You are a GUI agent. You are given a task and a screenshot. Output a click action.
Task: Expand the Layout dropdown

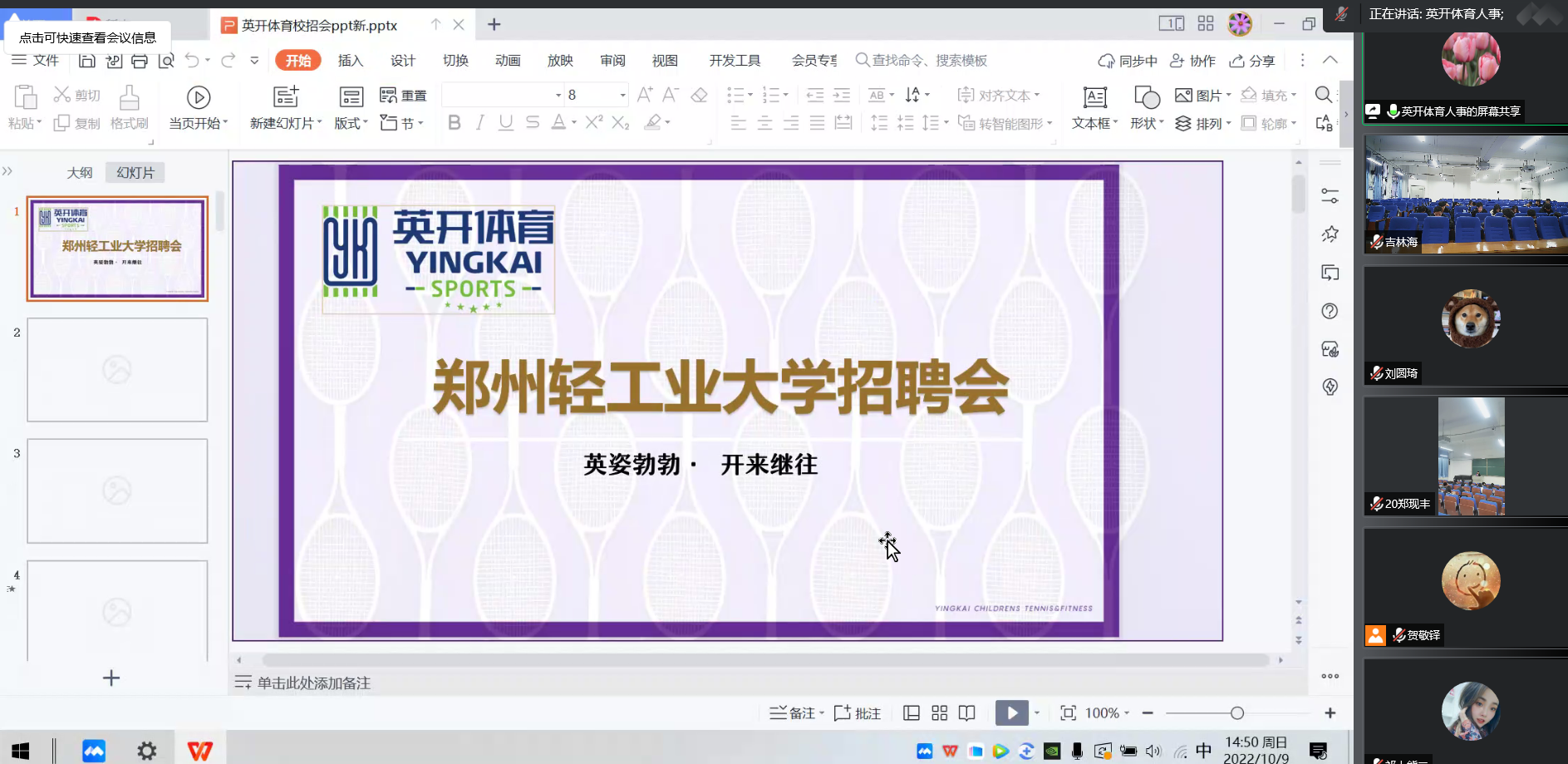(351, 123)
